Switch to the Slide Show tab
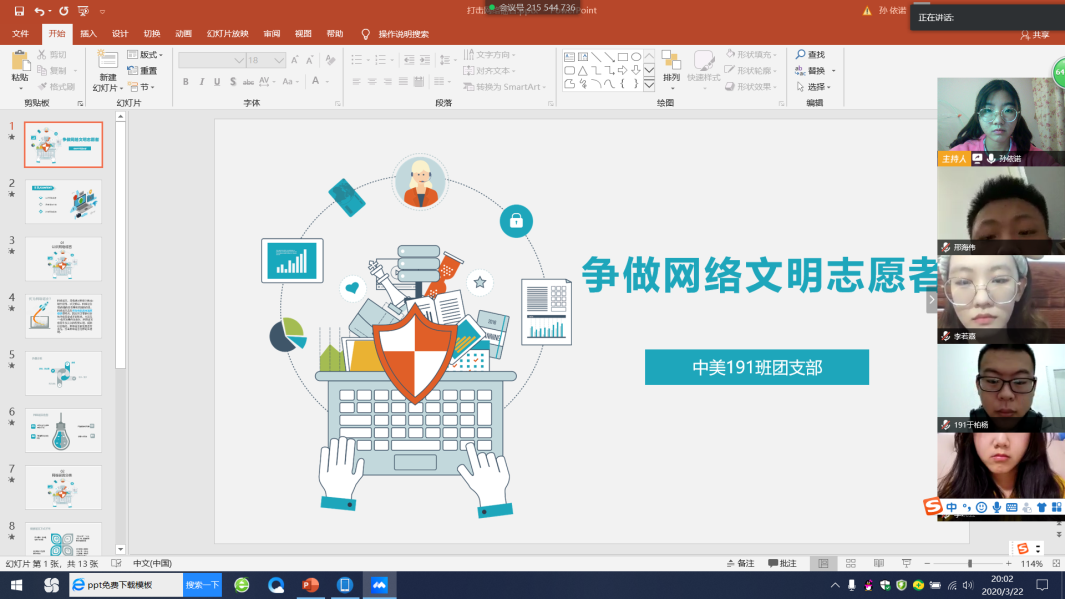Viewport: 1065px width, 599px height. [227, 34]
